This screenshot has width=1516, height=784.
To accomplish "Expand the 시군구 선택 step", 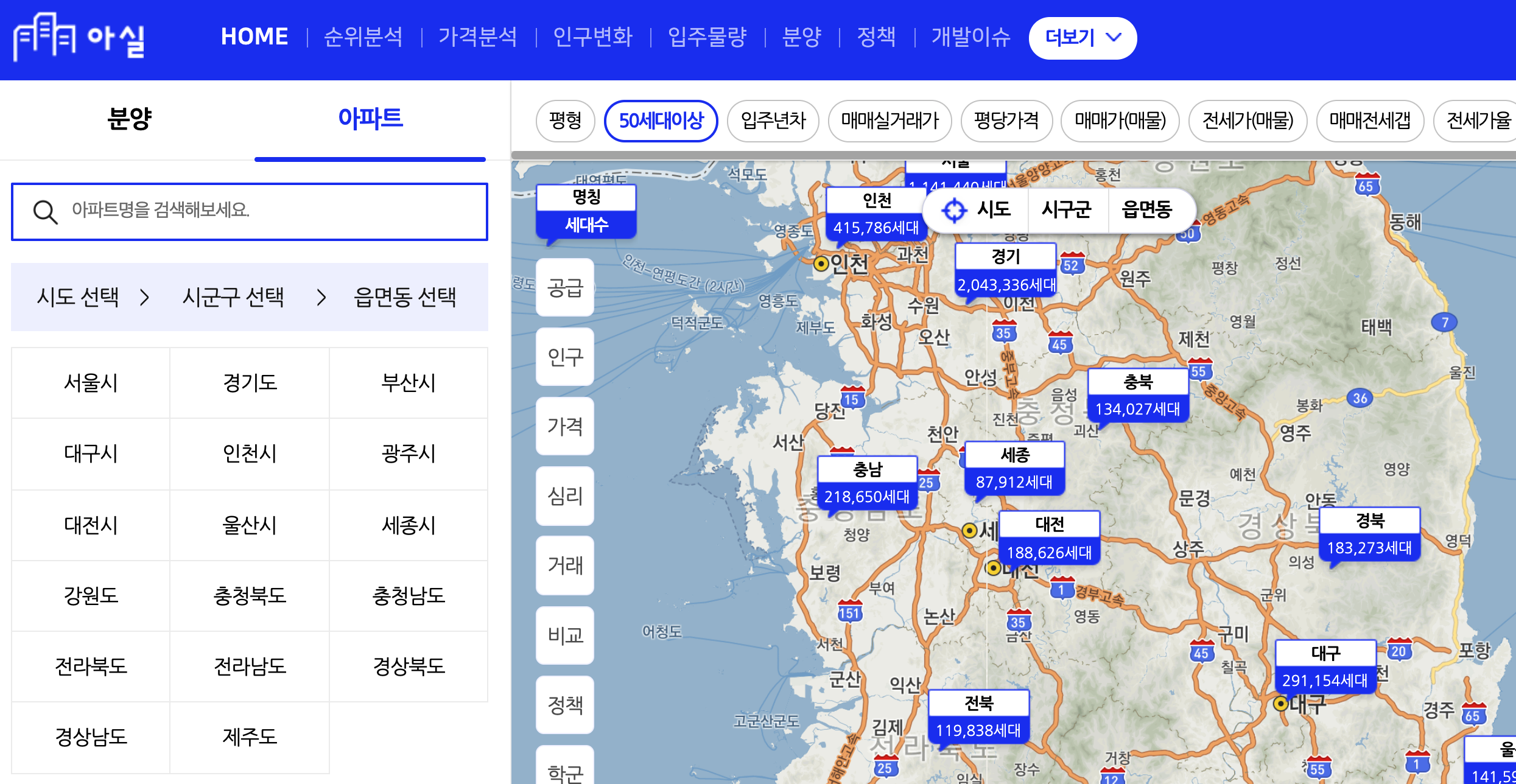I will coord(233,297).
